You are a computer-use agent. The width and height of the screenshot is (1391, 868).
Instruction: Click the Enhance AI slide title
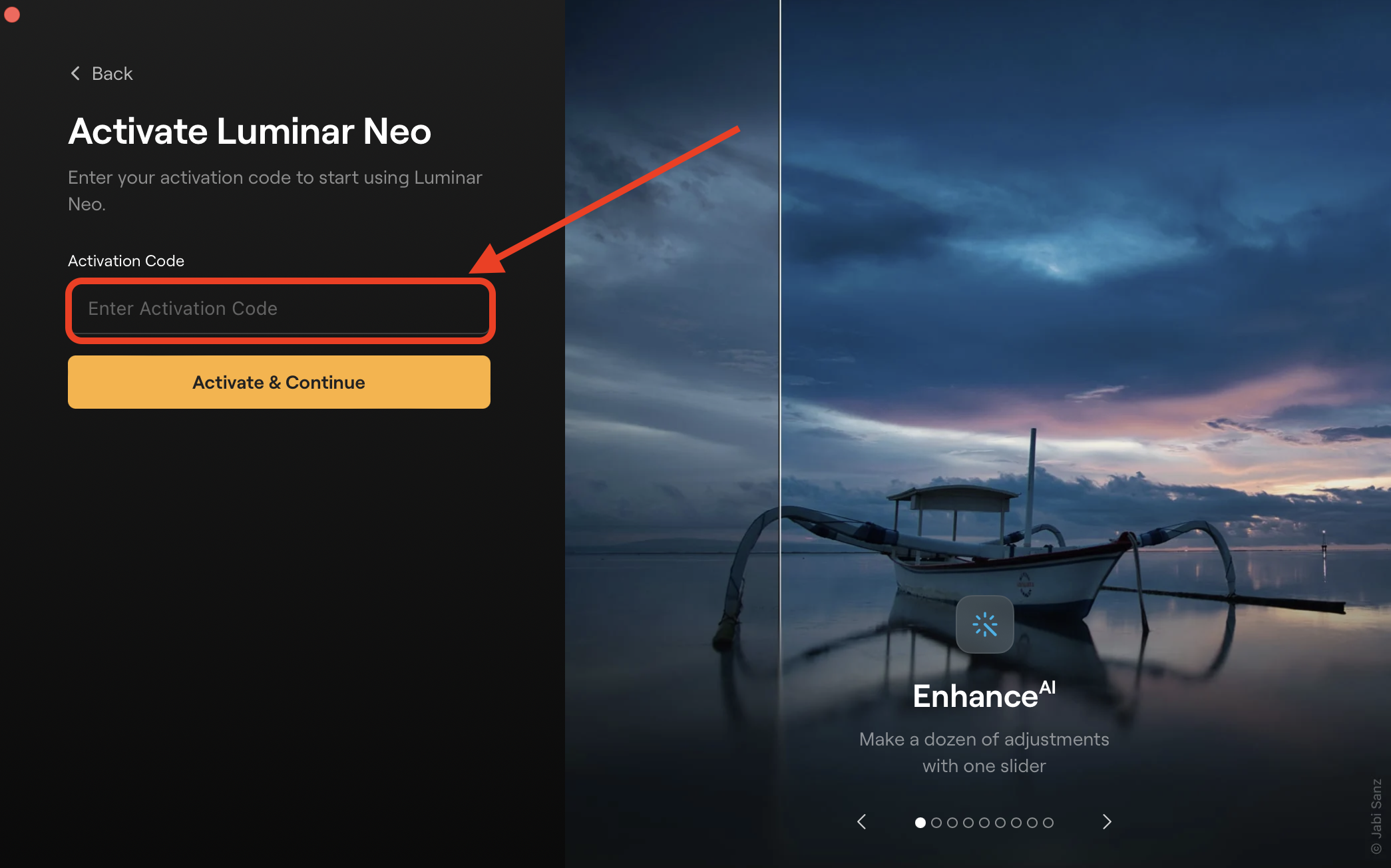pyautogui.click(x=984, y=696)
